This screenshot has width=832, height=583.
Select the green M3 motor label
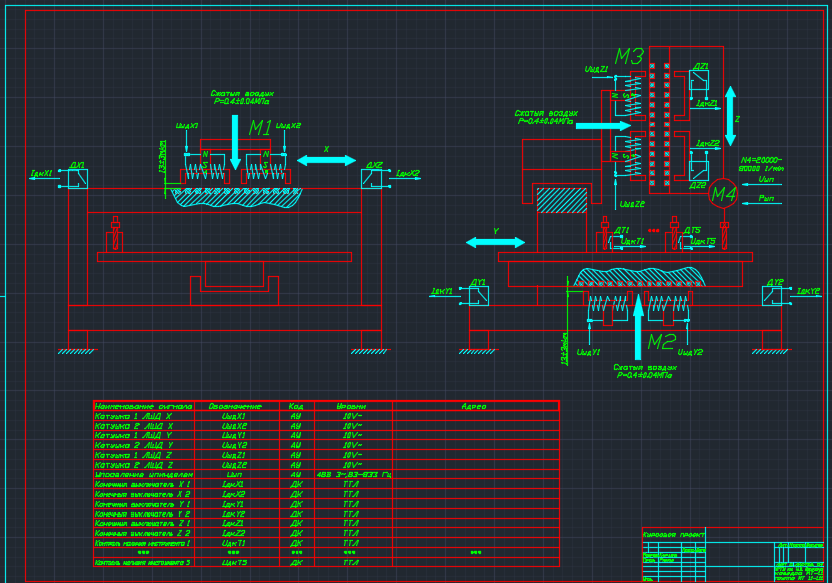coord(628,57)
